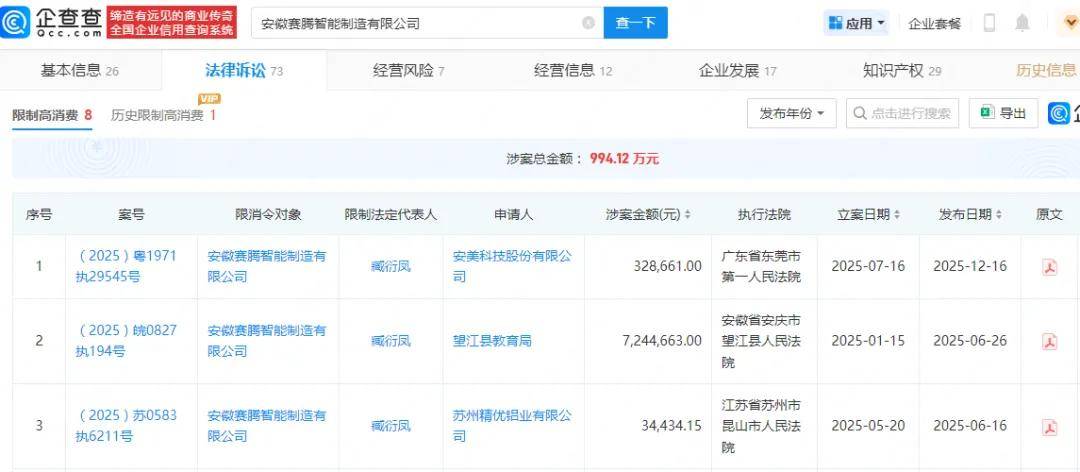Screen dimensions: 1080x472
Task: Export the list with 导出 button
Action: [x=1003, y=114]
